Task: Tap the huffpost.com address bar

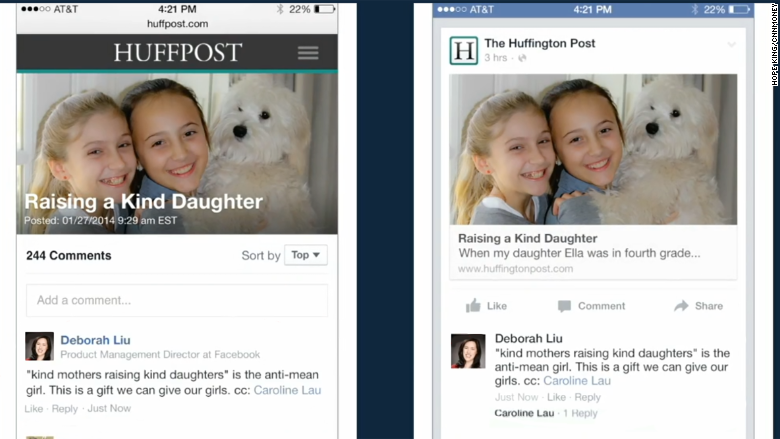Action: pyautogui.click(x=177, y=24)
